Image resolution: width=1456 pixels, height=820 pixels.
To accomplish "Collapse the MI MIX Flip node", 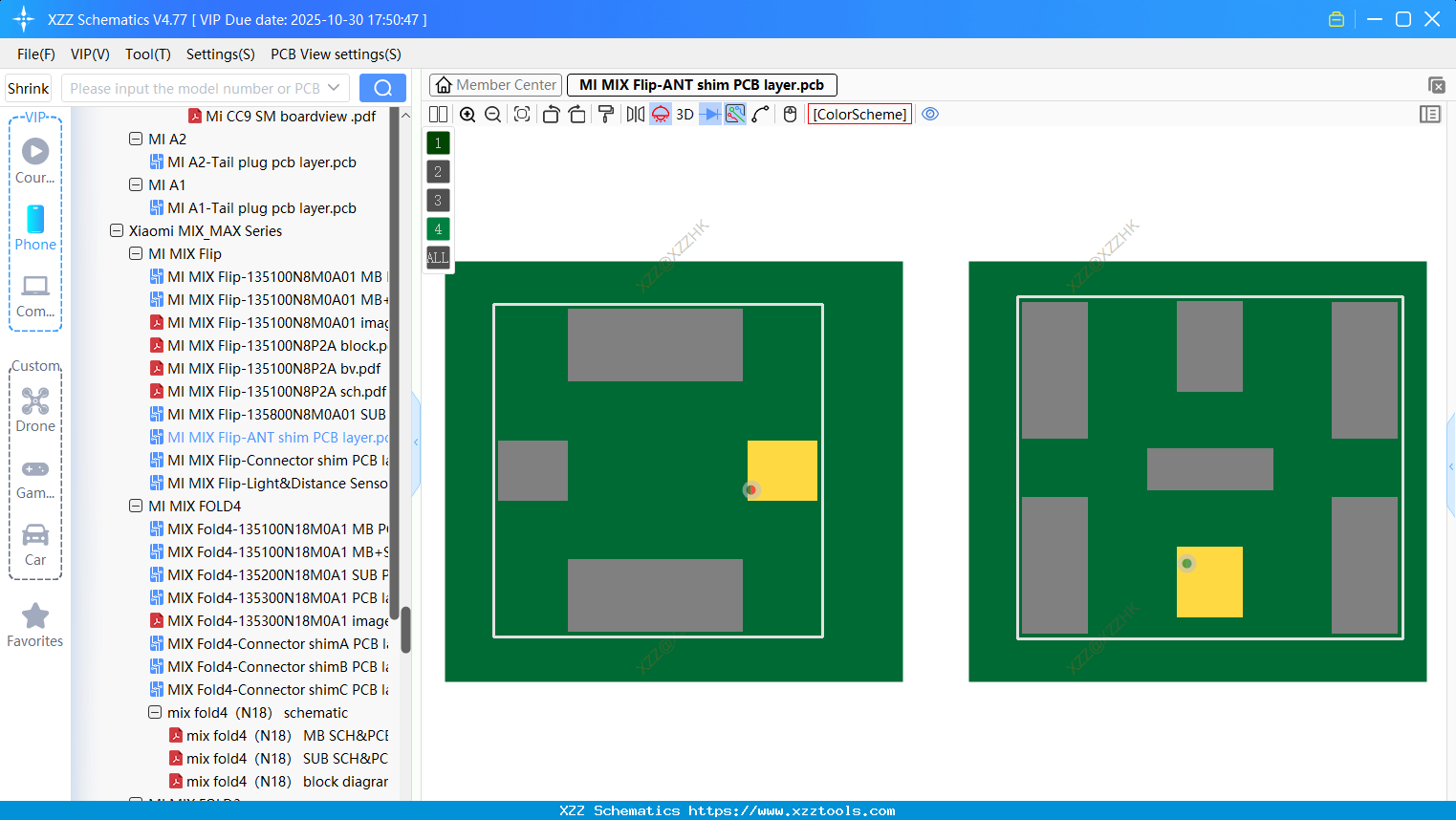I will coord(136,254).
